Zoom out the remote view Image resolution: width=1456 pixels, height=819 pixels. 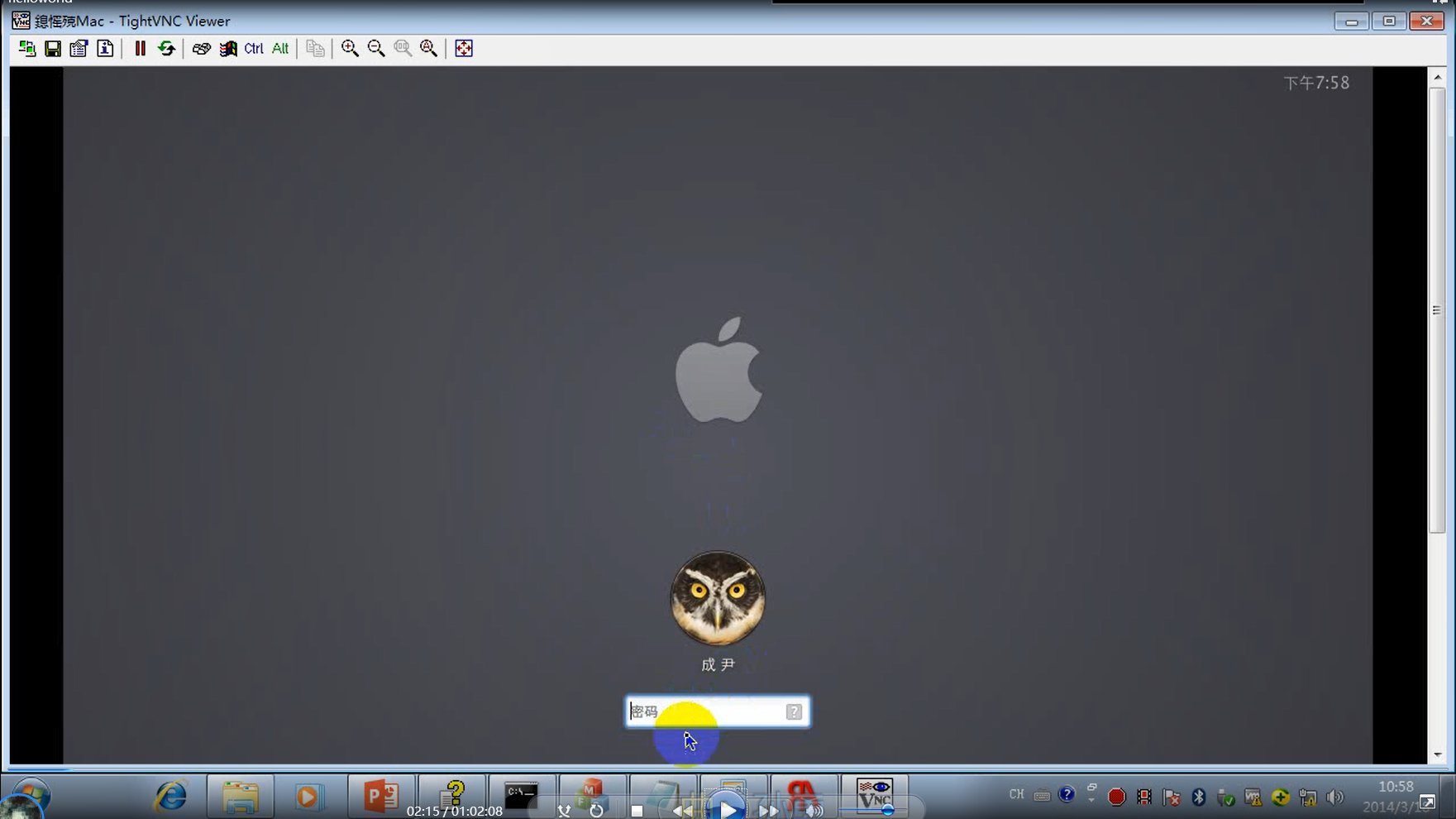click(x=376, y=49)
